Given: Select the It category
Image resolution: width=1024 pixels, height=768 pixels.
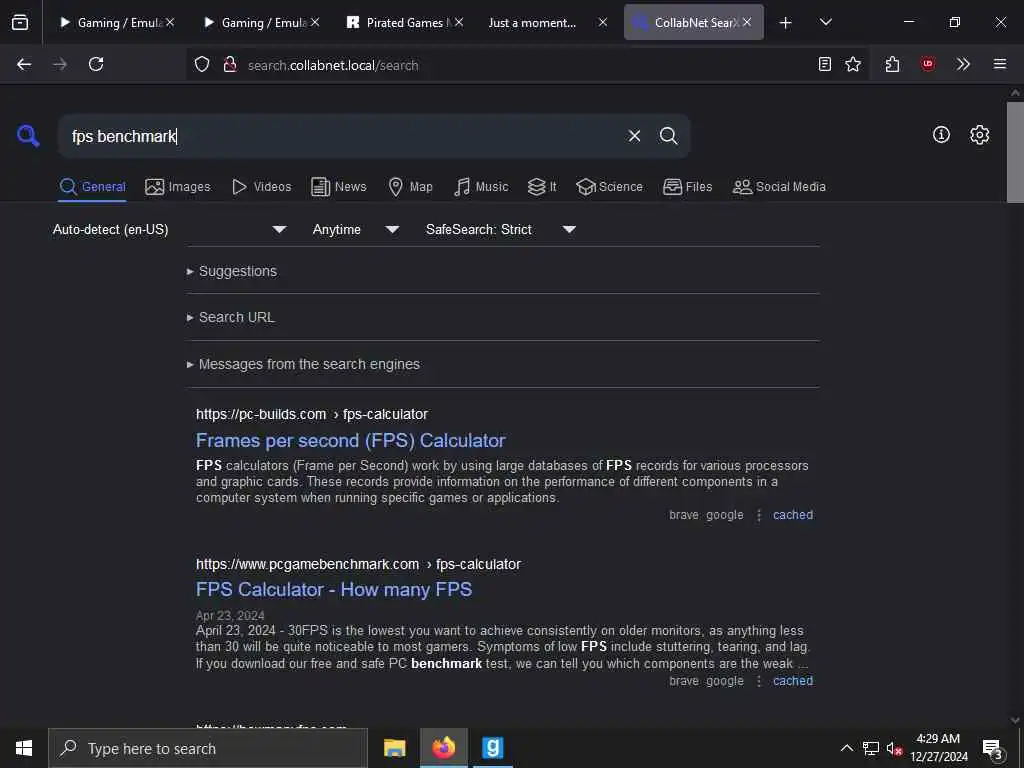Looking at the screenshot, I should (x=542, y=187).
